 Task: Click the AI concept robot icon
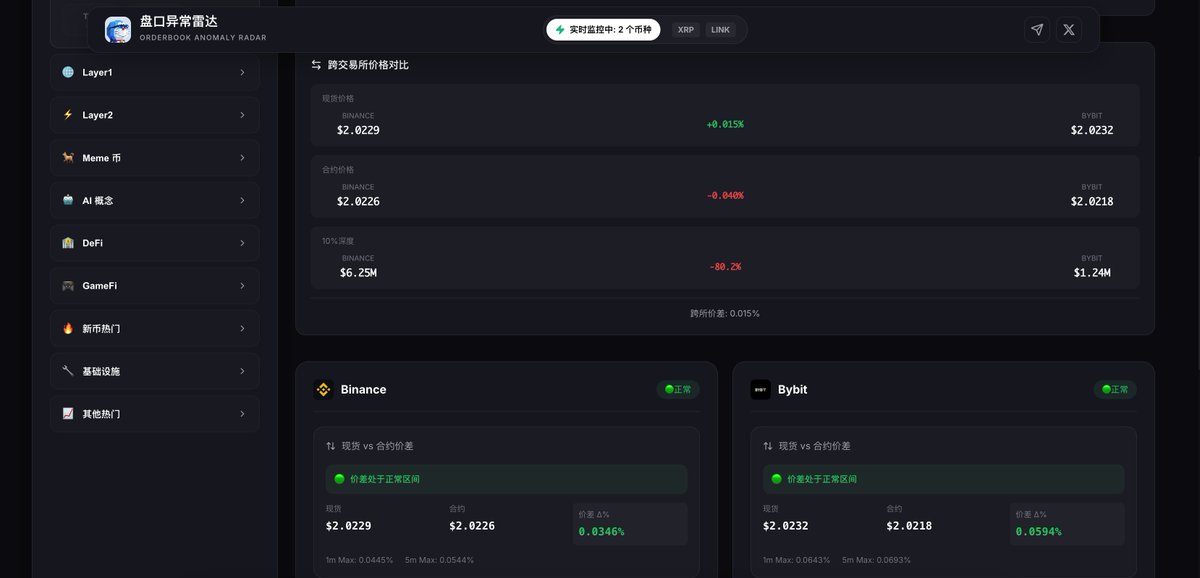pyautogui.click(x=68, y=200)
